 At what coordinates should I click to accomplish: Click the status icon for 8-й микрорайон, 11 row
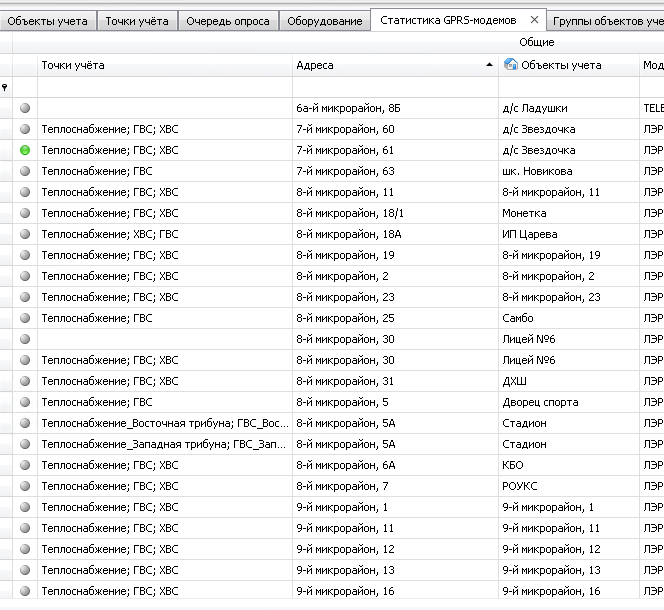[x=25, y=192]
